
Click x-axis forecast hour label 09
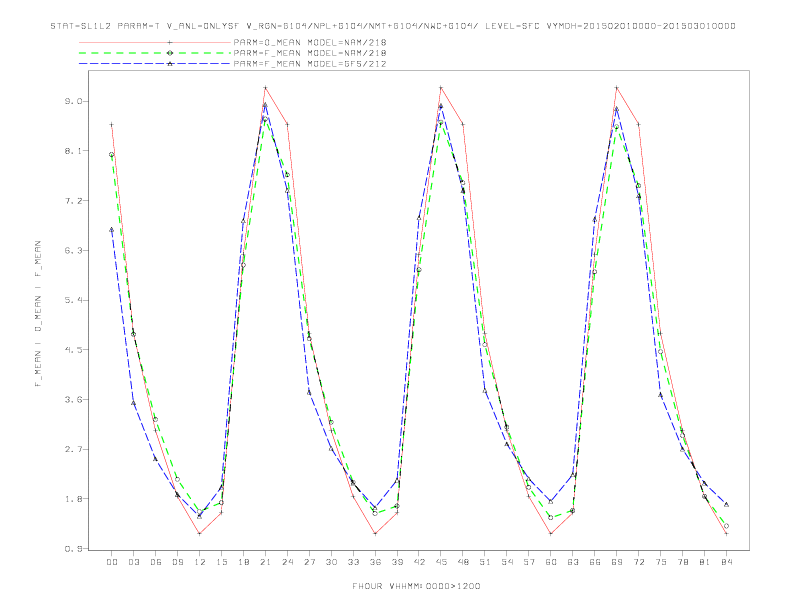(177, 562)
